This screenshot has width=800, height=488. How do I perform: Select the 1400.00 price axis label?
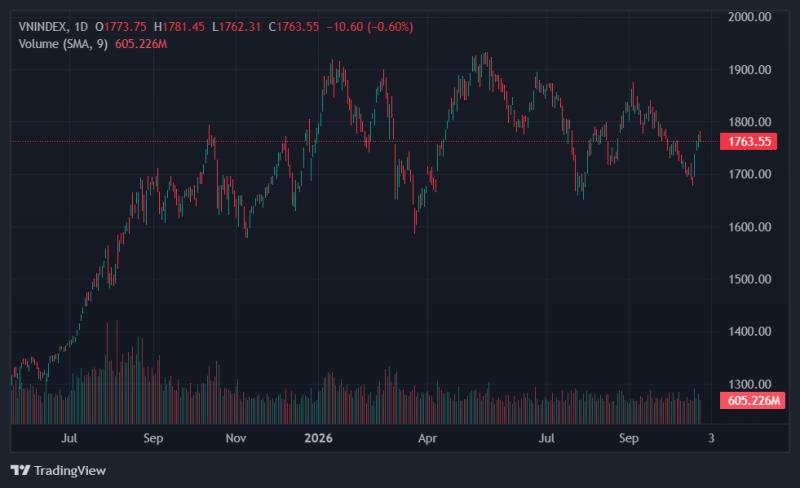[749, 331]
